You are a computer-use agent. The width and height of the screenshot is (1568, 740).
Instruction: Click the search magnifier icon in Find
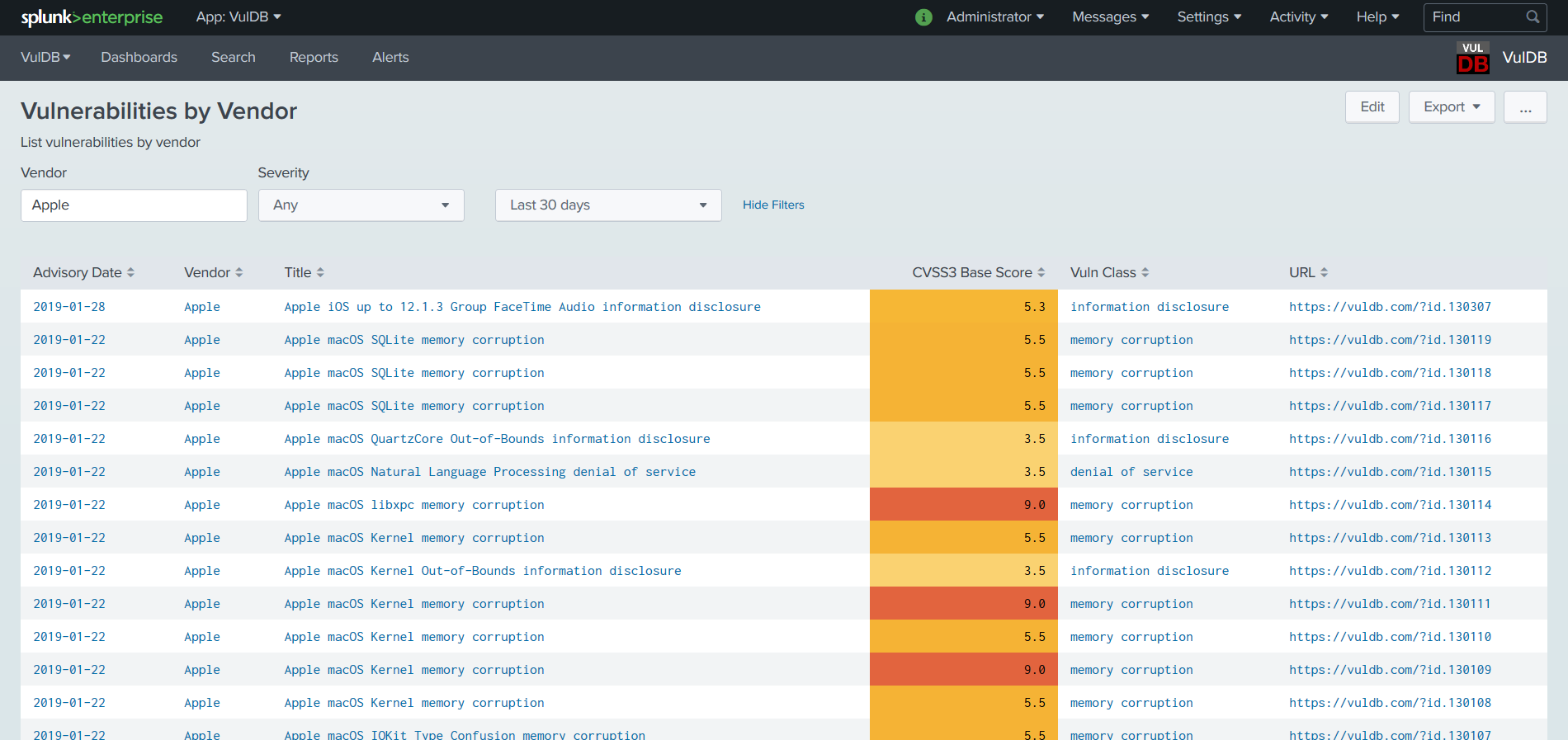1533,16
